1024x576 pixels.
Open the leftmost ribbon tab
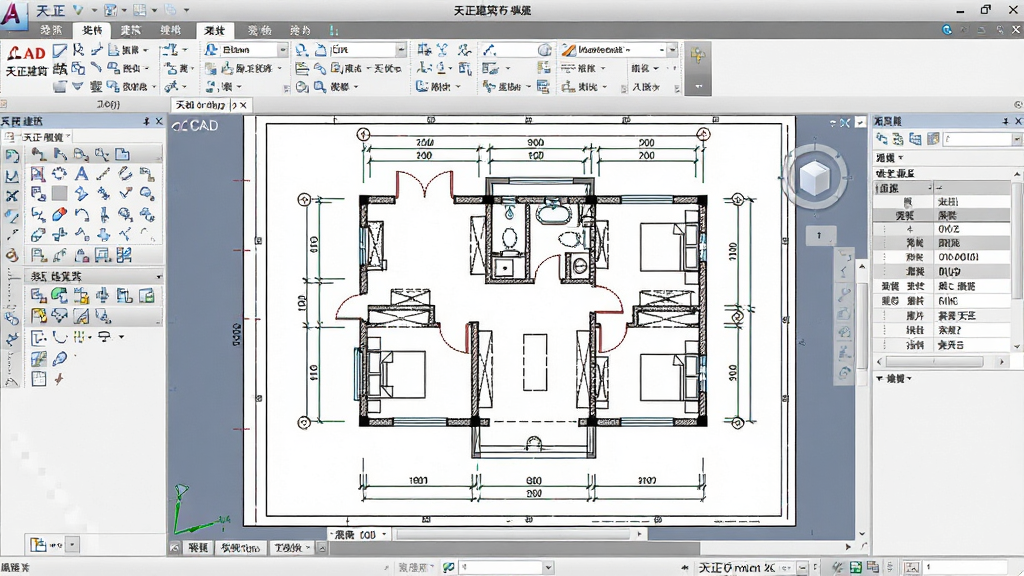point(51,30)
